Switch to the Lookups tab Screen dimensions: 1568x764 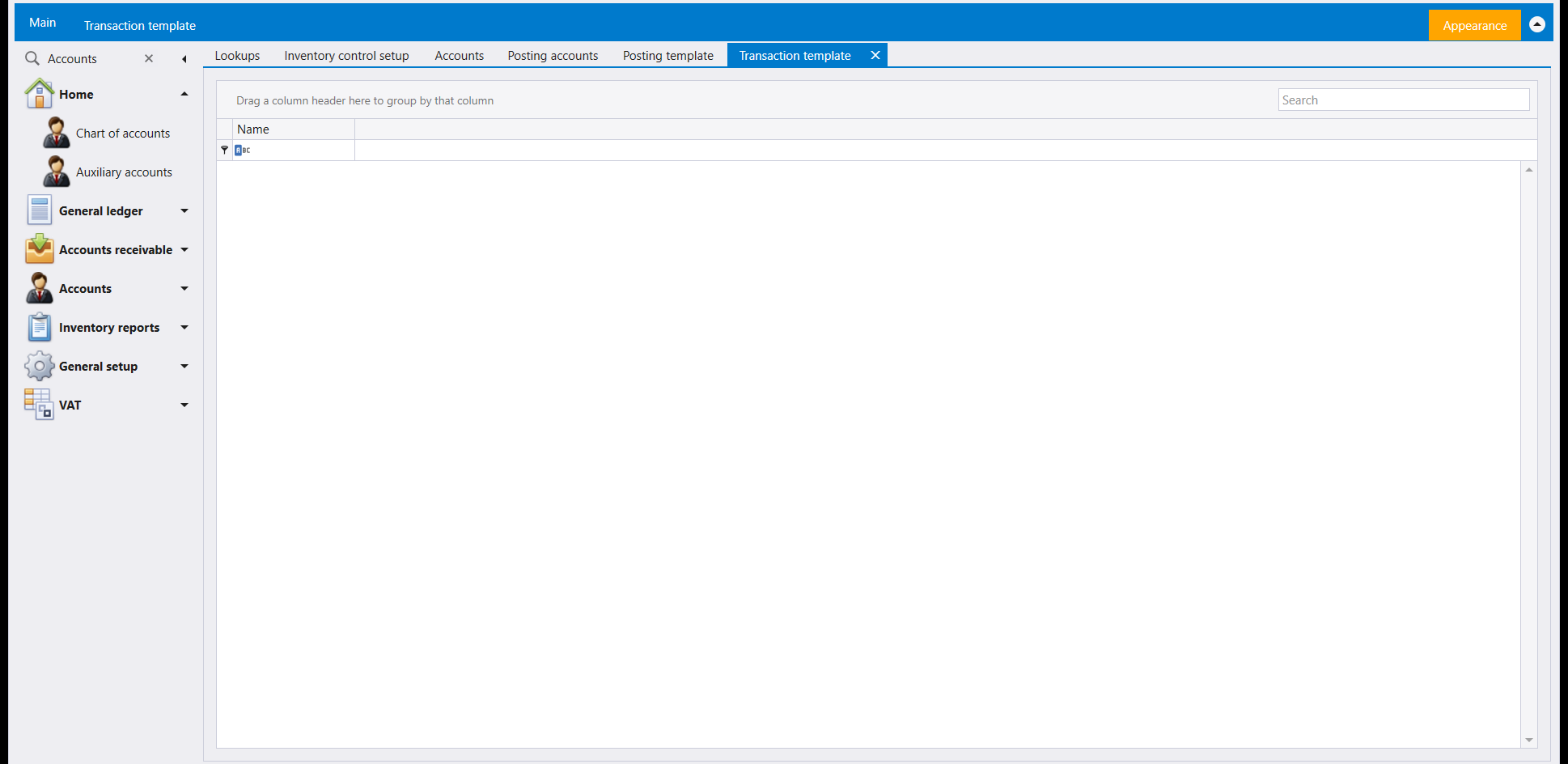click(x=237, y=55)
